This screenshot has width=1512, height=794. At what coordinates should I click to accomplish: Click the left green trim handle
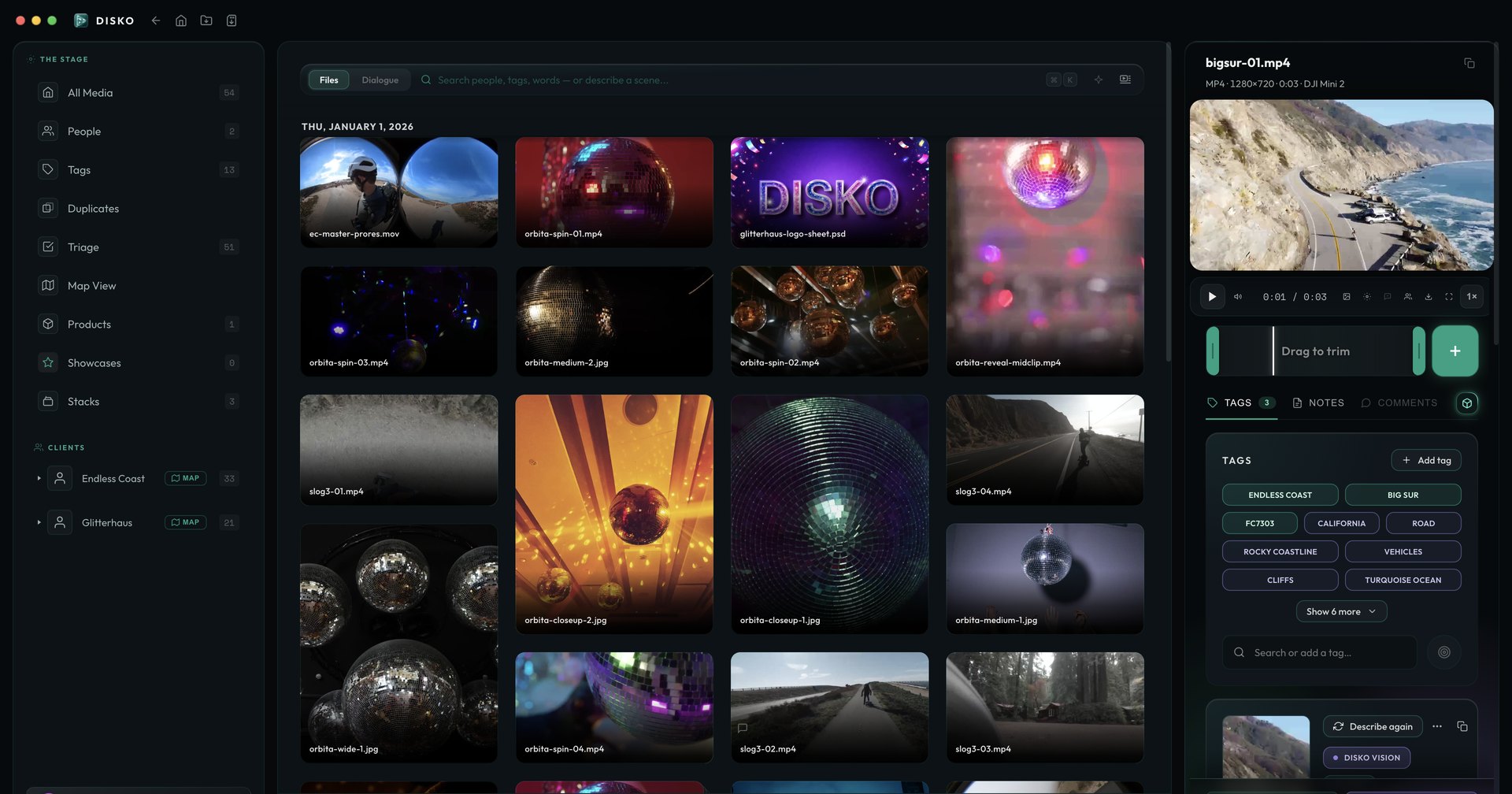(x=1213, y=351)
